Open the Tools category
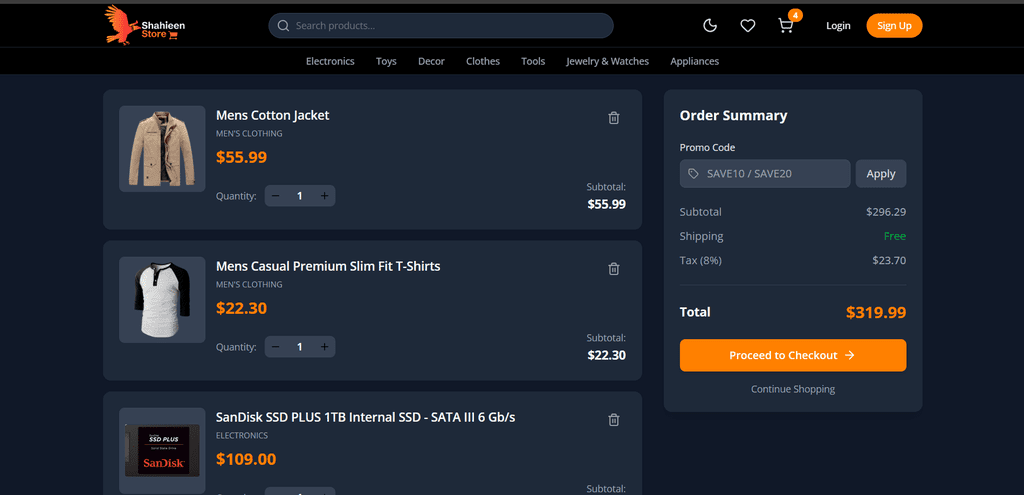Image resolution: width=1024 pixels, height=495 pixels. [x=533, y=61]
